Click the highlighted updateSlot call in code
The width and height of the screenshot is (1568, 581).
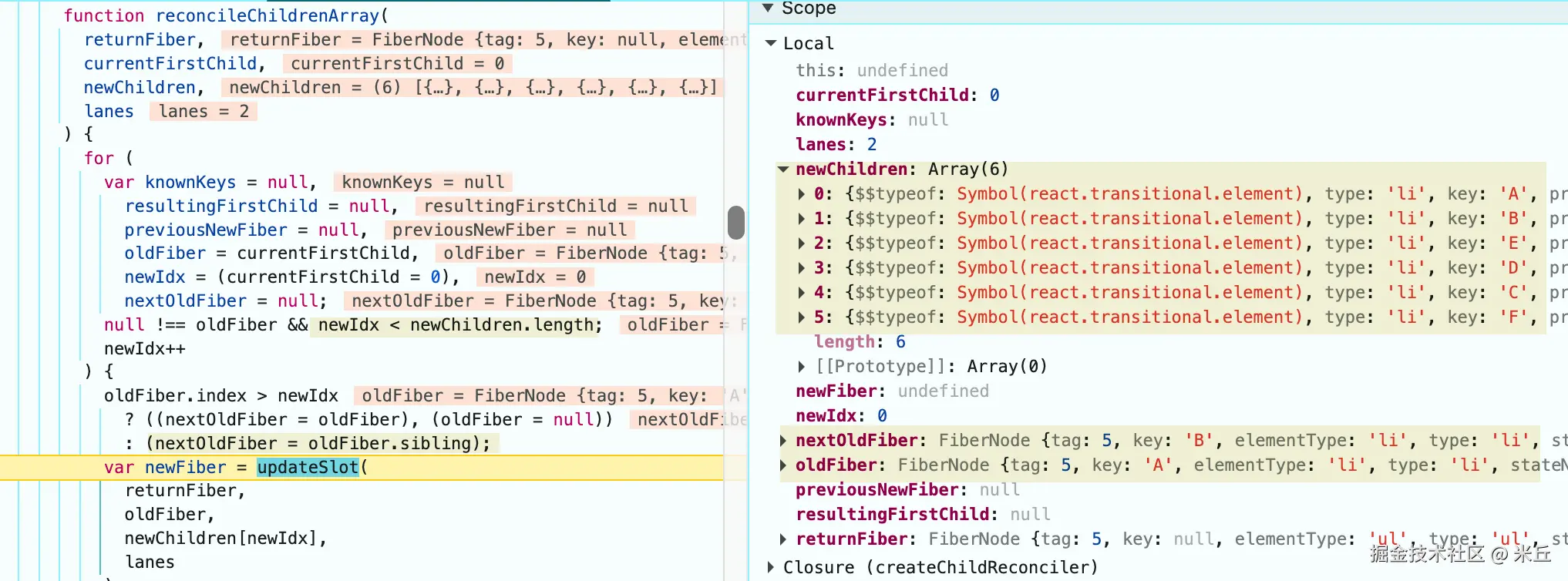(x=308, y=467)
